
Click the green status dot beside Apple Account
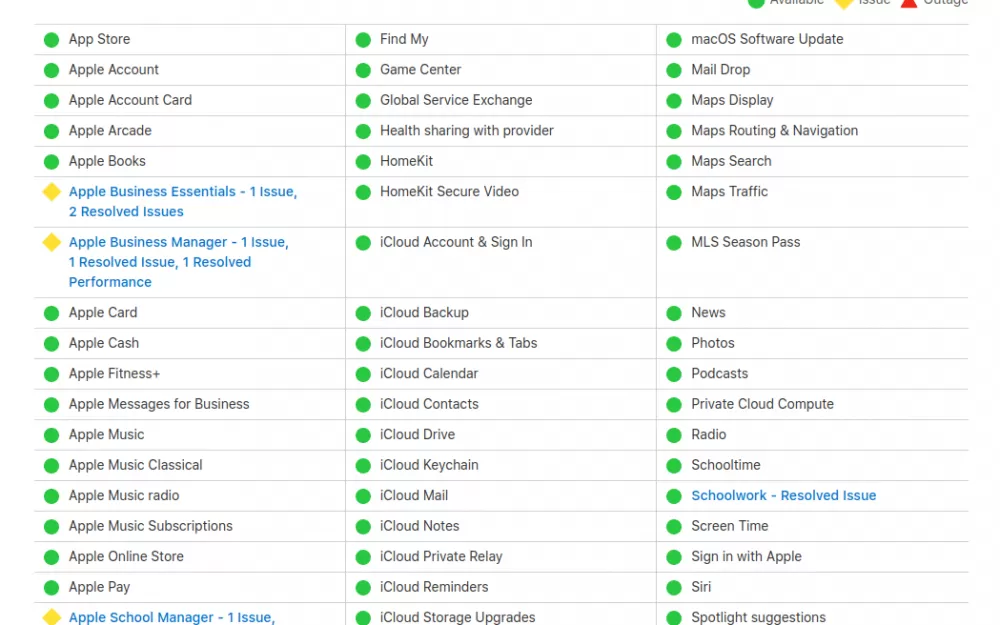(x=52, y=70)
